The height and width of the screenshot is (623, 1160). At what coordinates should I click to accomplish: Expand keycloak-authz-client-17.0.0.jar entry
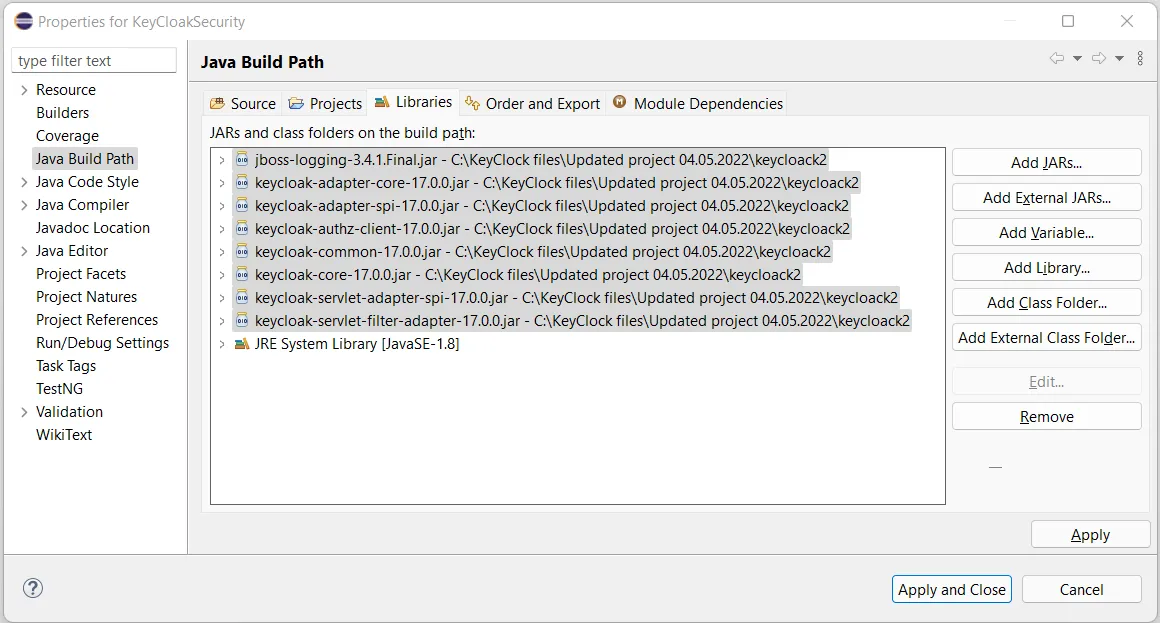221,229
